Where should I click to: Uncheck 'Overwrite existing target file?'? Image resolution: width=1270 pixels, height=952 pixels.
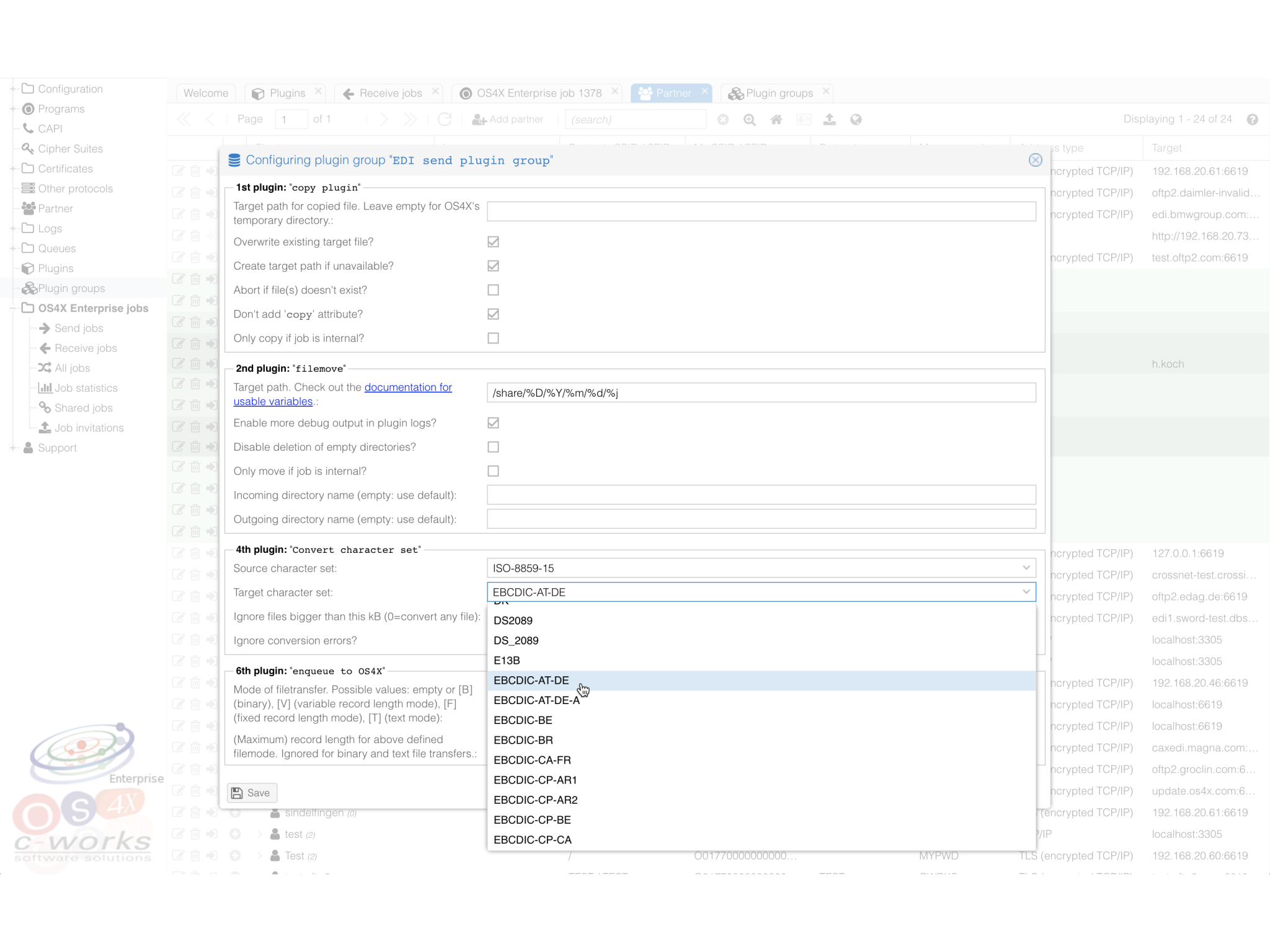click(x=493, y=242)
